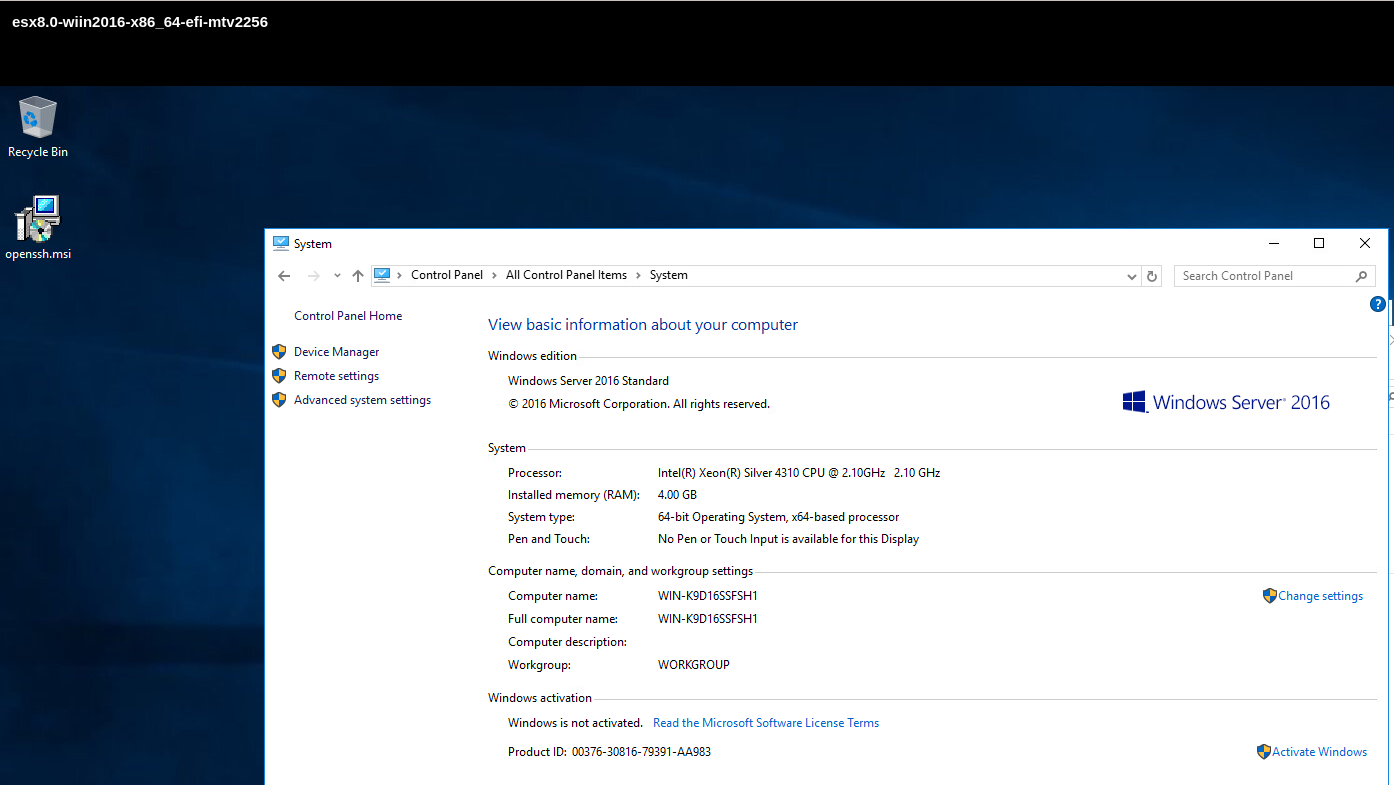The height and width of the screenshot is (785, 1394).
Task: Click into the Search Control Panel field
Action: 1260,276
